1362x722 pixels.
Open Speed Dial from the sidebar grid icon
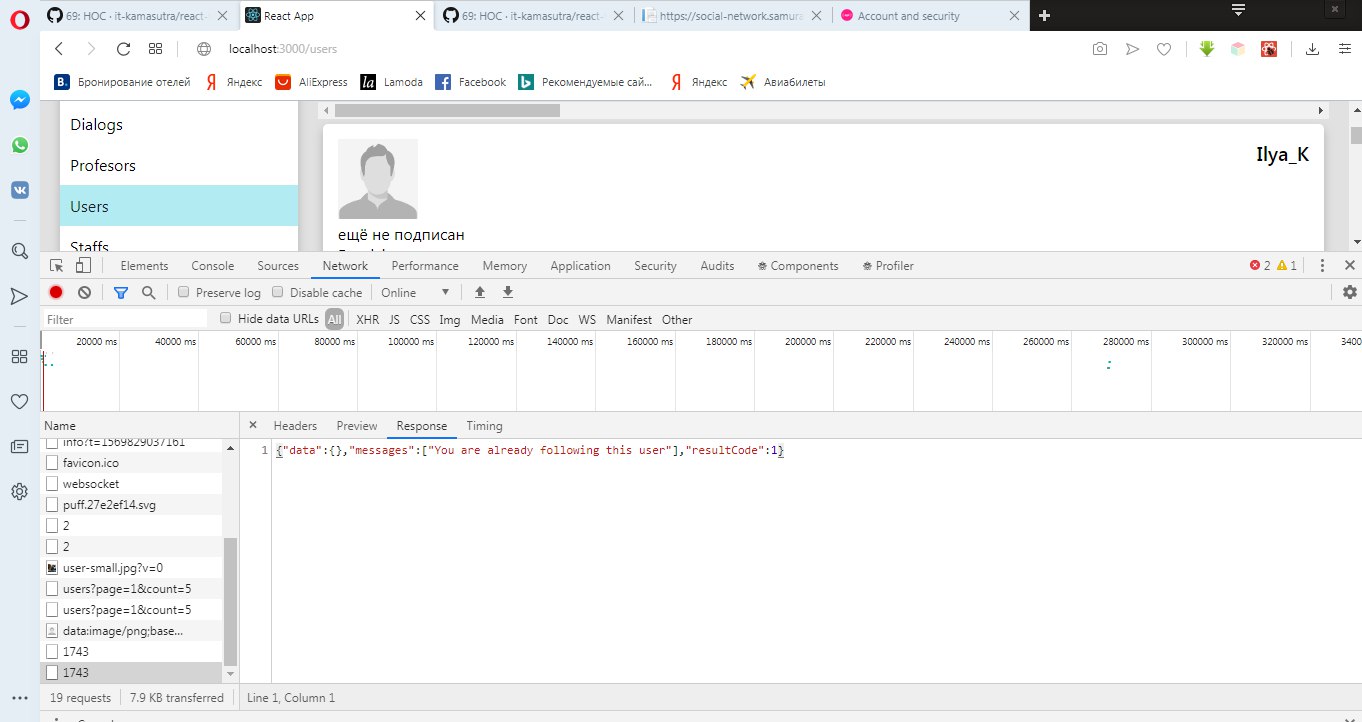tap(19, 357)
